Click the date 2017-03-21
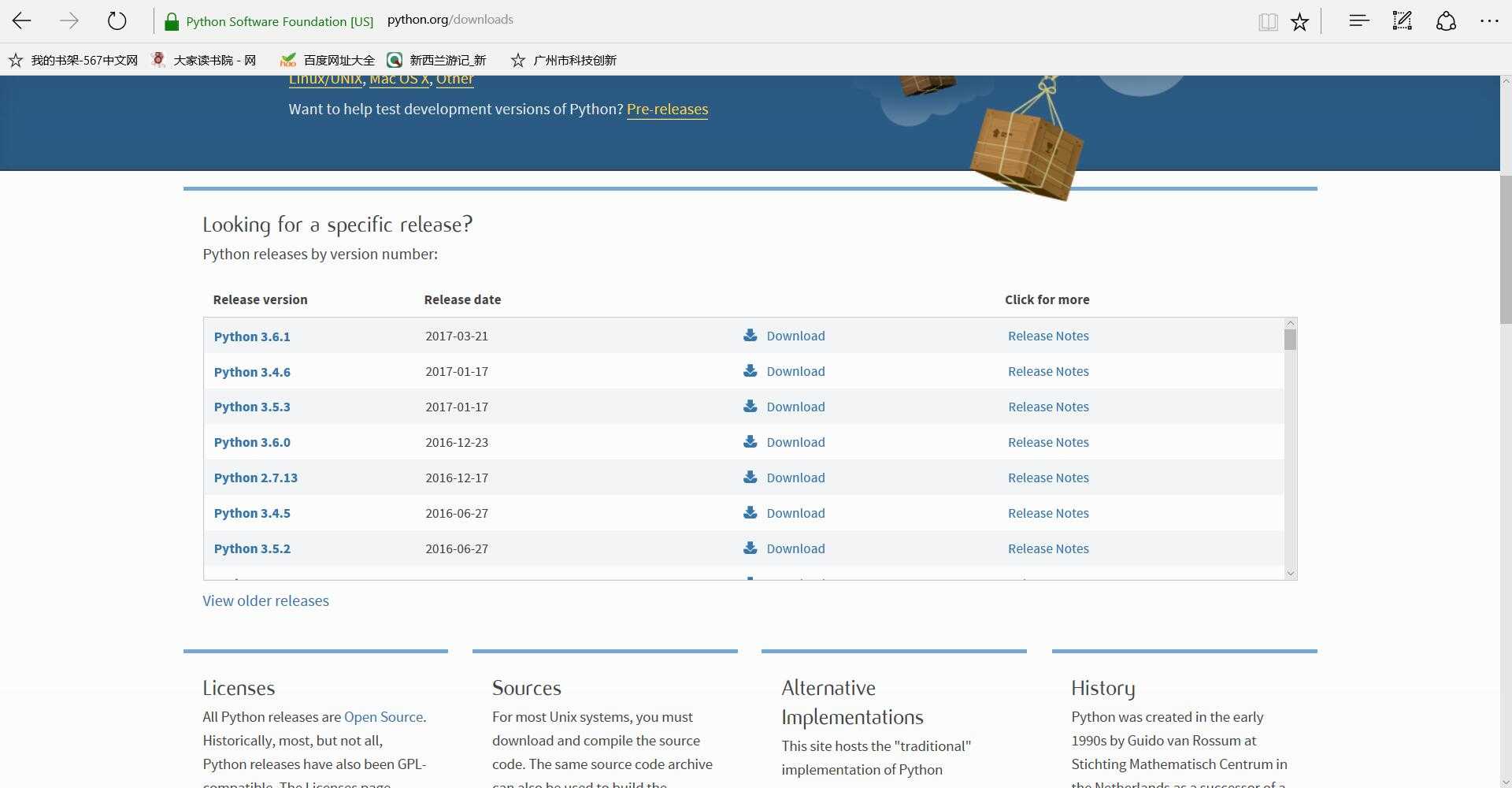This screenshot has width=1512, height=788. click(457, 336)
